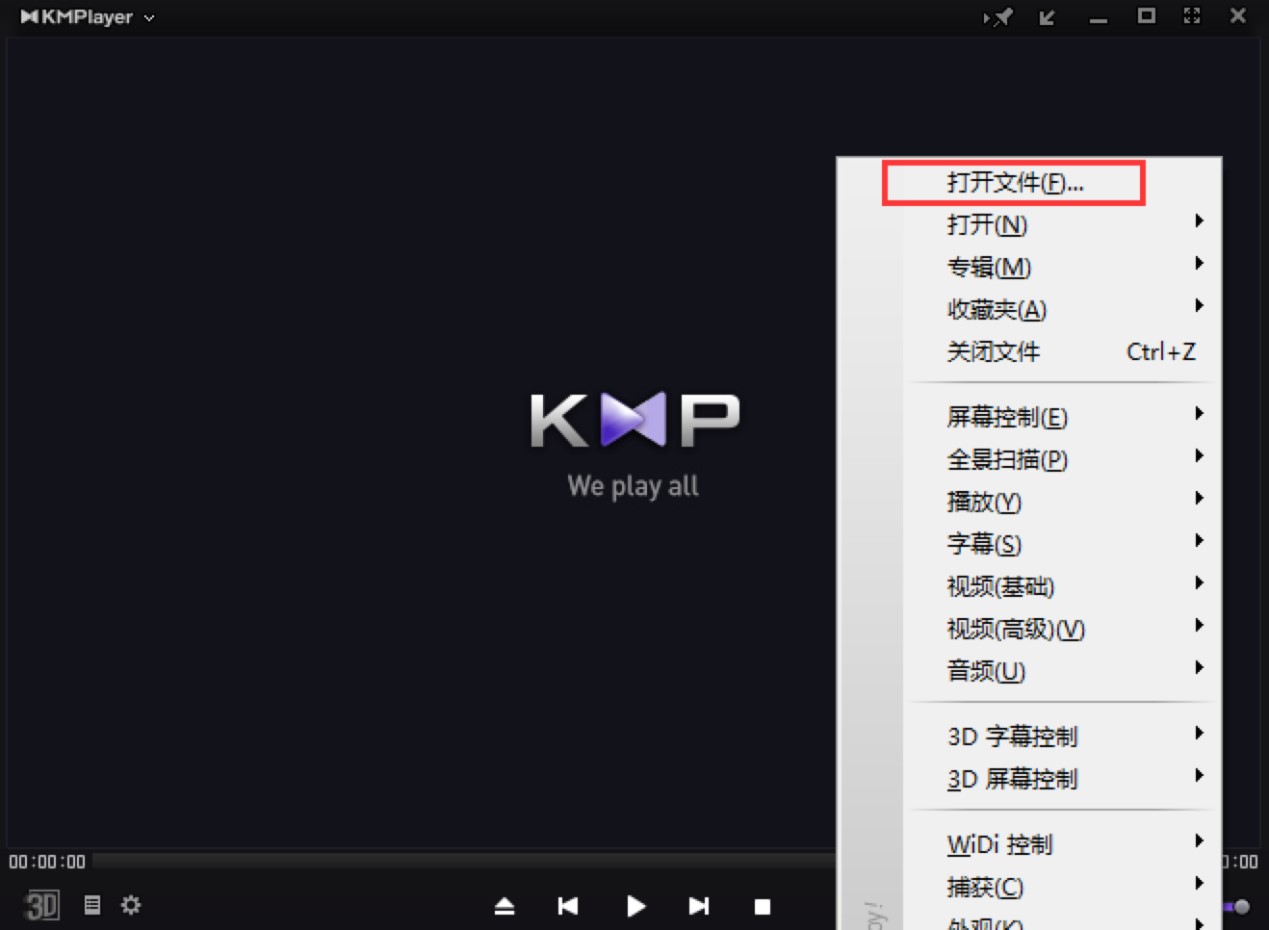Viewport: 1269px width, 930px height.
Task: Expand the KMPlayer title bar menu
Action: (x=146, y=16)
